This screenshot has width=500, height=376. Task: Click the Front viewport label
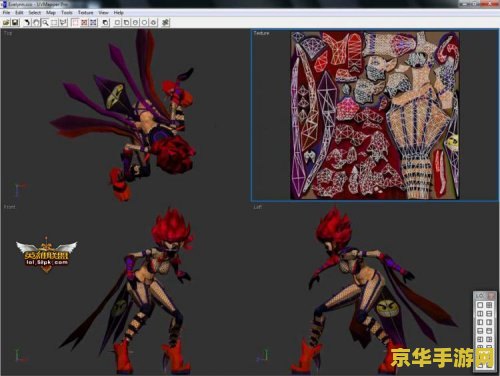point(10,207)
